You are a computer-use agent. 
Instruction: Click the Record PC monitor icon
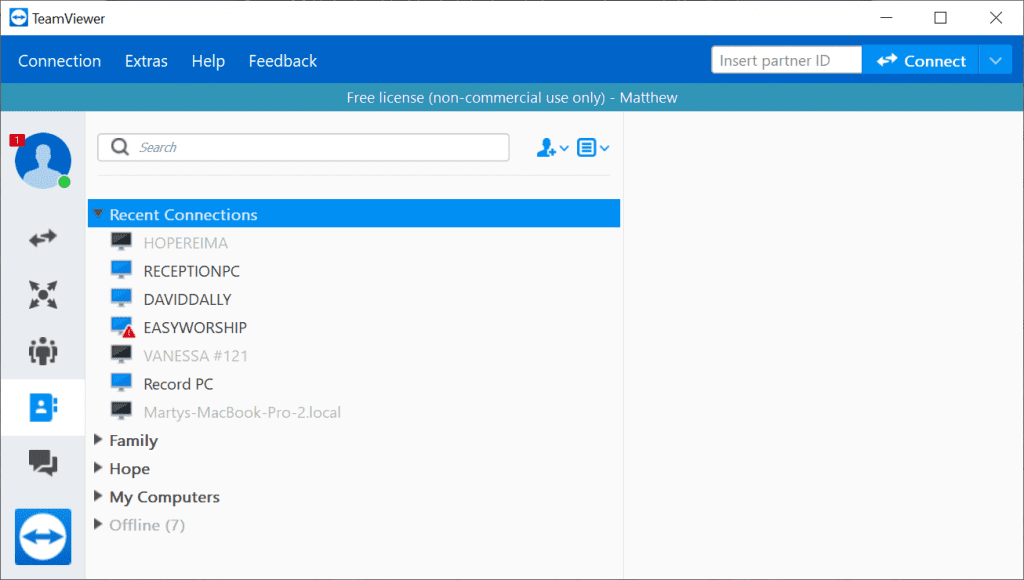pyautogui.click(x=121, y=383)
